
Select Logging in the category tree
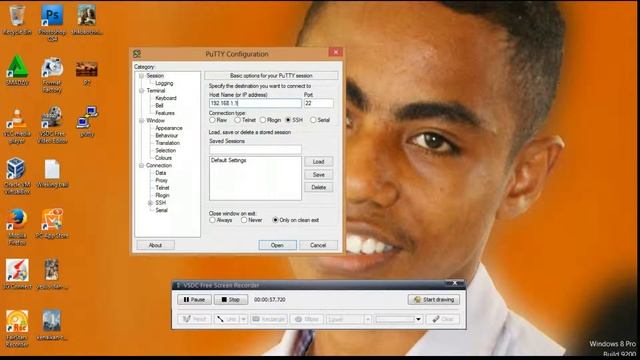(x=164, y=83)
